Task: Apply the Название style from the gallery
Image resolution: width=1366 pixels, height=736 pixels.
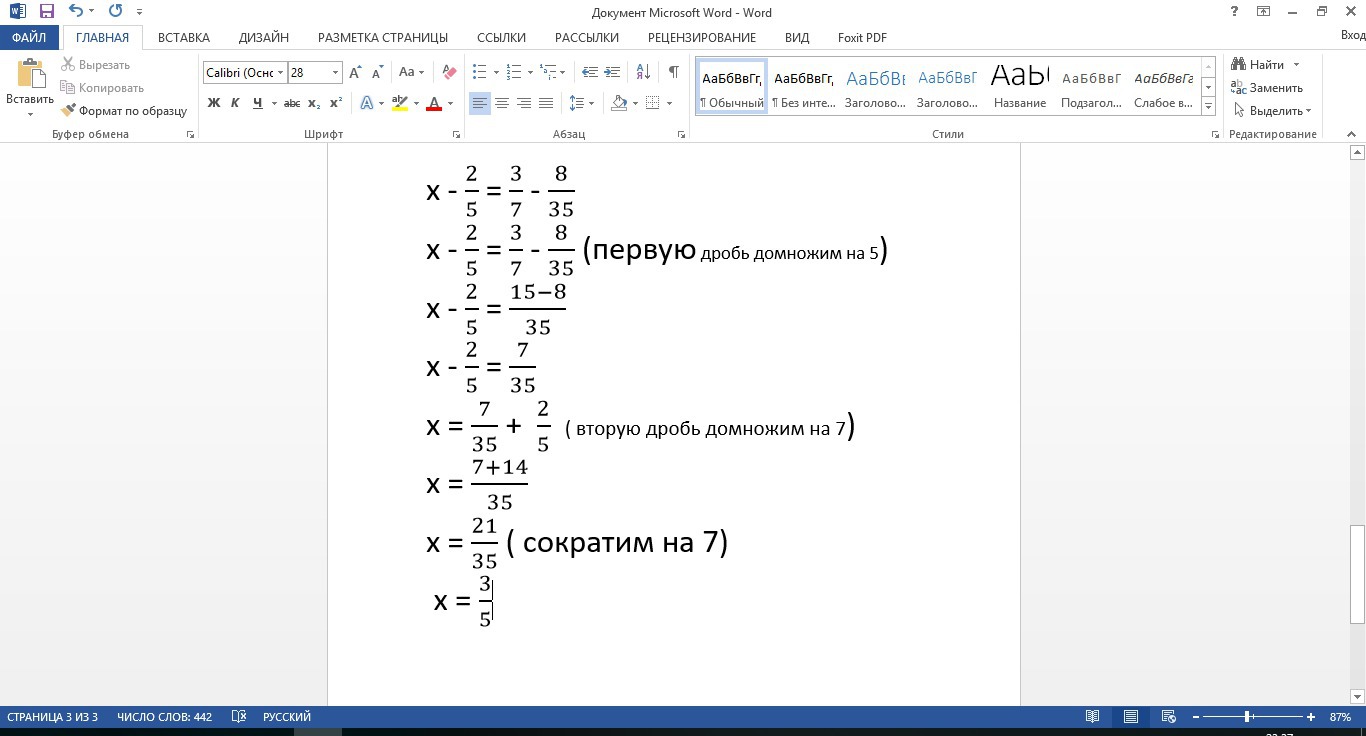Action: click(1020, 86)
